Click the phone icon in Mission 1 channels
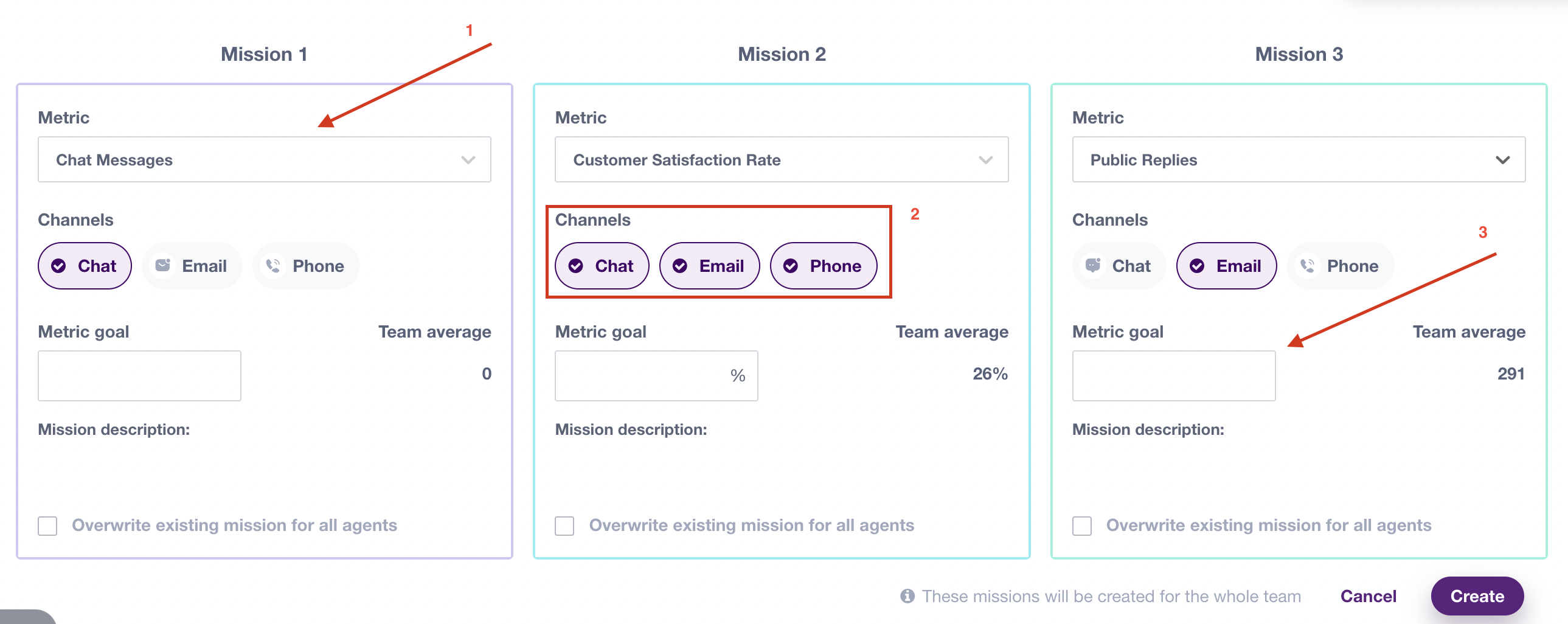 (273, 265)
